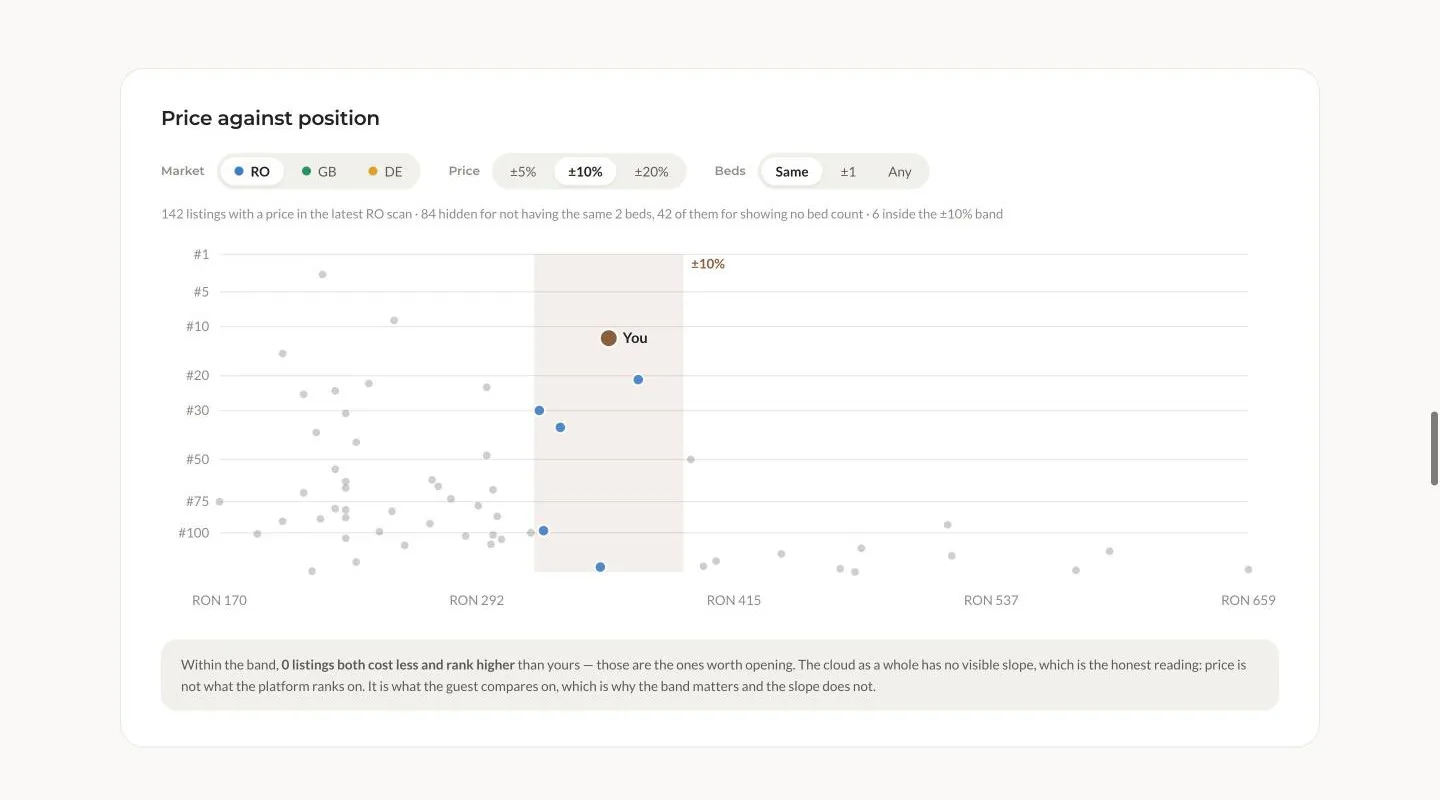Click the #100 rank axis label

tap(194, 532)
